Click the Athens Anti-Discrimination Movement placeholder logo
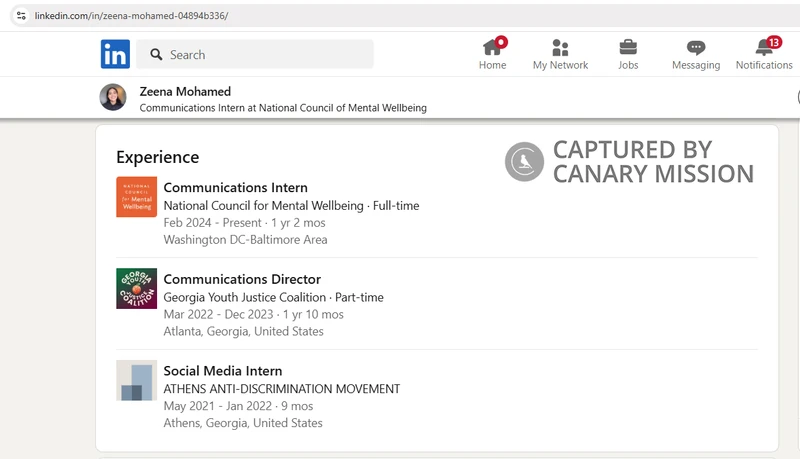 coord(136,380)
